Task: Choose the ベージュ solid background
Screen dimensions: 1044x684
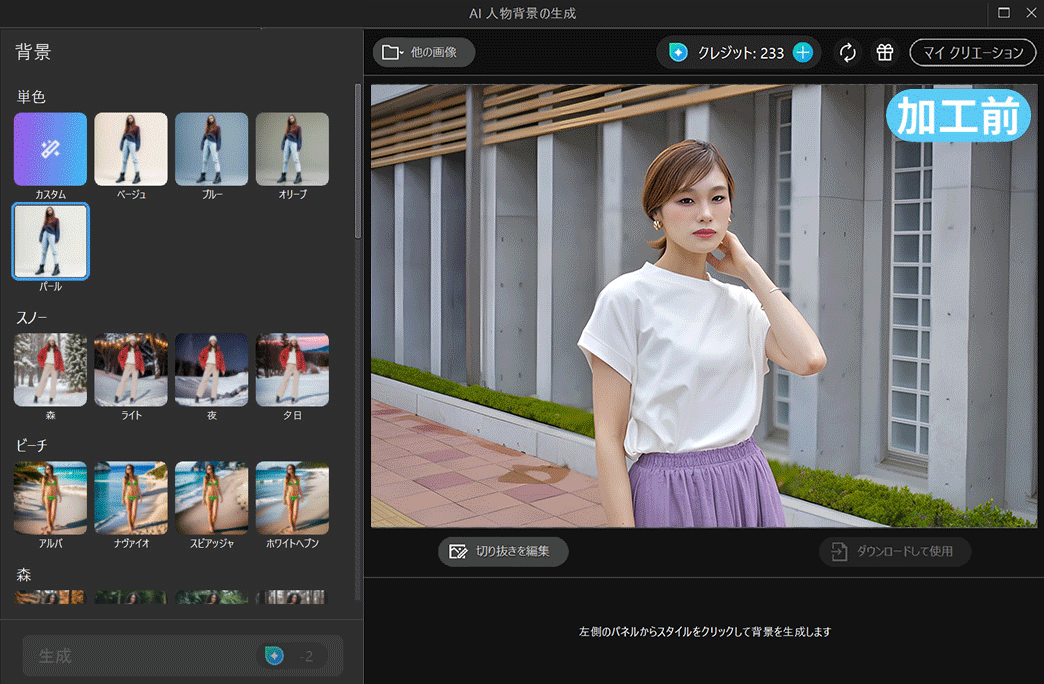Action: click(x=131, y=148)
